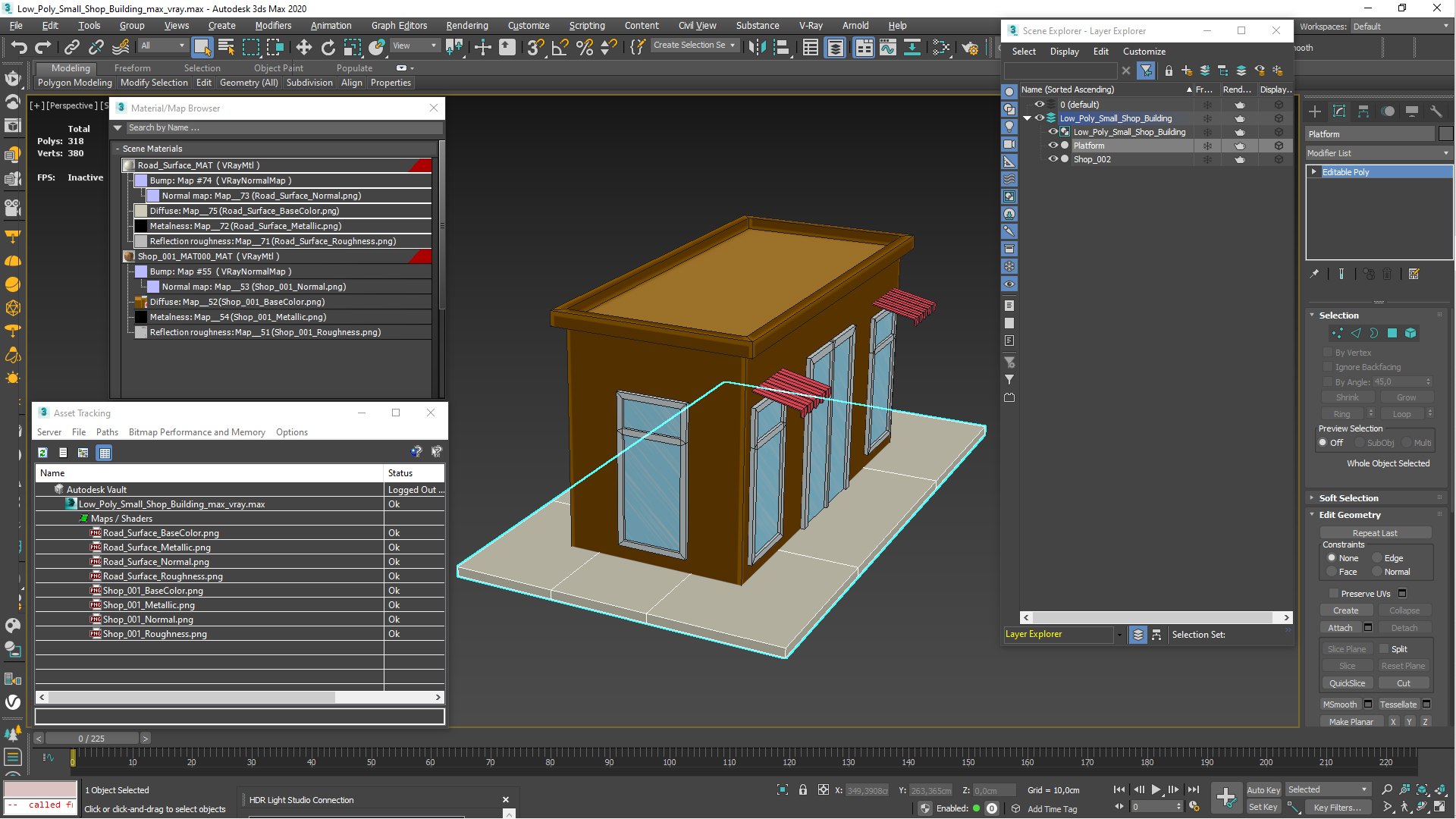1456x819 pixels.
Task: Click the Attach button
Action: tap(1340, 628)
